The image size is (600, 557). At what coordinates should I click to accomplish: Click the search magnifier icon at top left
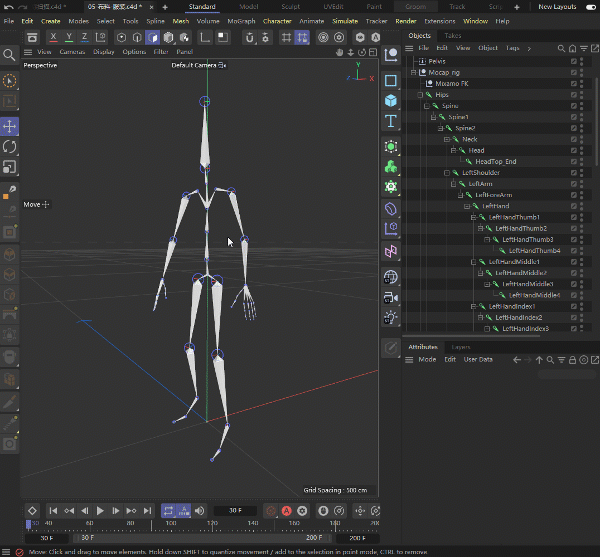click(x=10, y=55)
